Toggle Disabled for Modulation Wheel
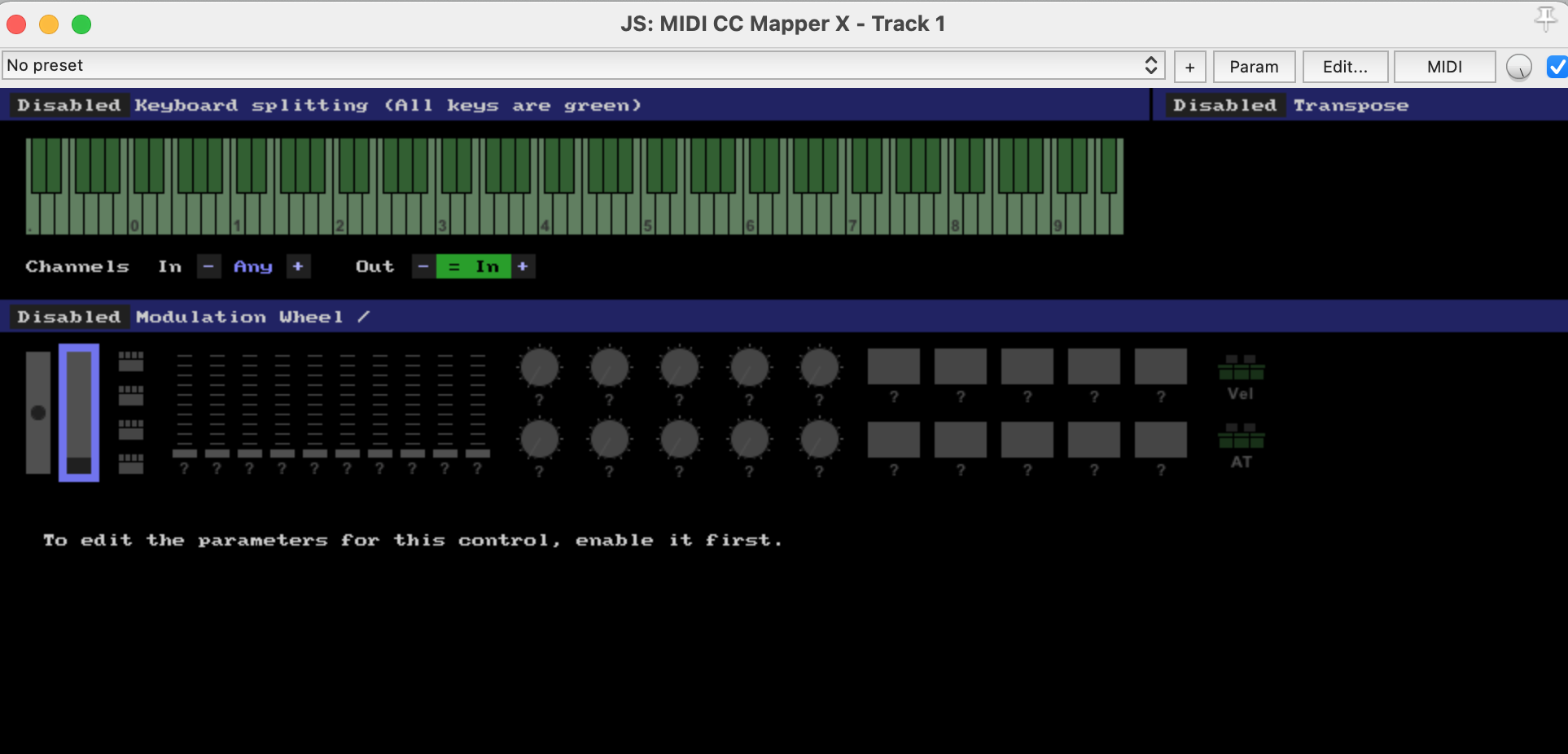Image resolution: width=1568 pixels, height=754 pixels. pos(69,317)
